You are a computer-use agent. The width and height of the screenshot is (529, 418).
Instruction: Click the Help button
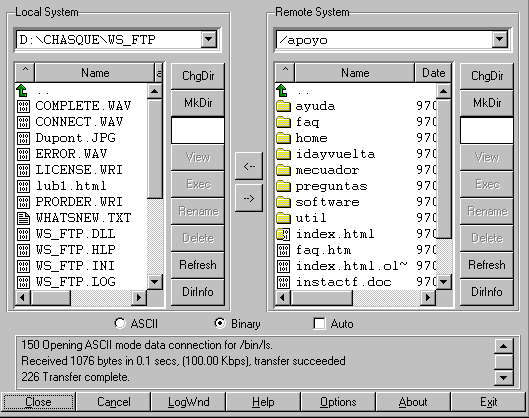(x=263, y=402)
